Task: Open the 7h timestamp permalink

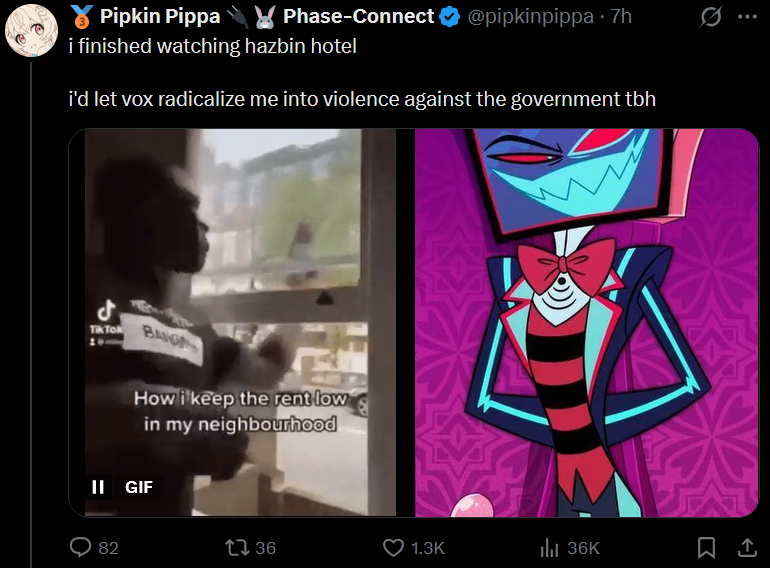Action: coord(621,17)
